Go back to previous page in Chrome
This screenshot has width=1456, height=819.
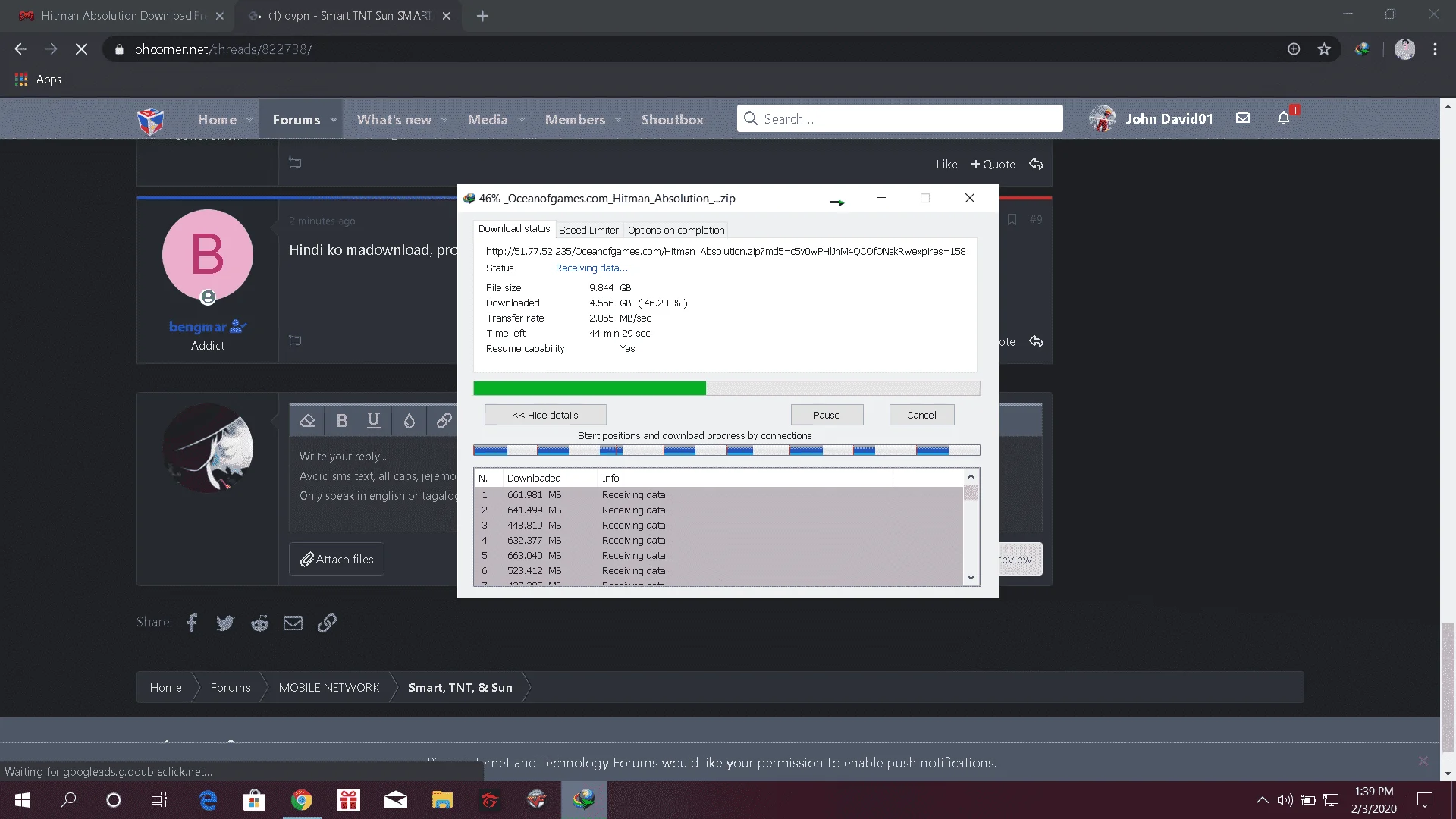(x=20, y=49)
